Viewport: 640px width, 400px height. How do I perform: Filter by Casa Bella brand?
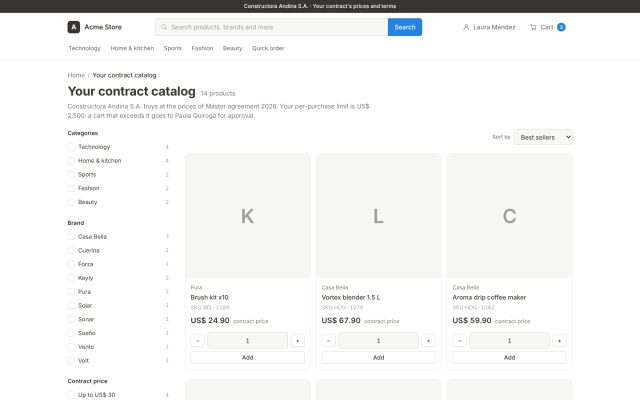point(71,237)
